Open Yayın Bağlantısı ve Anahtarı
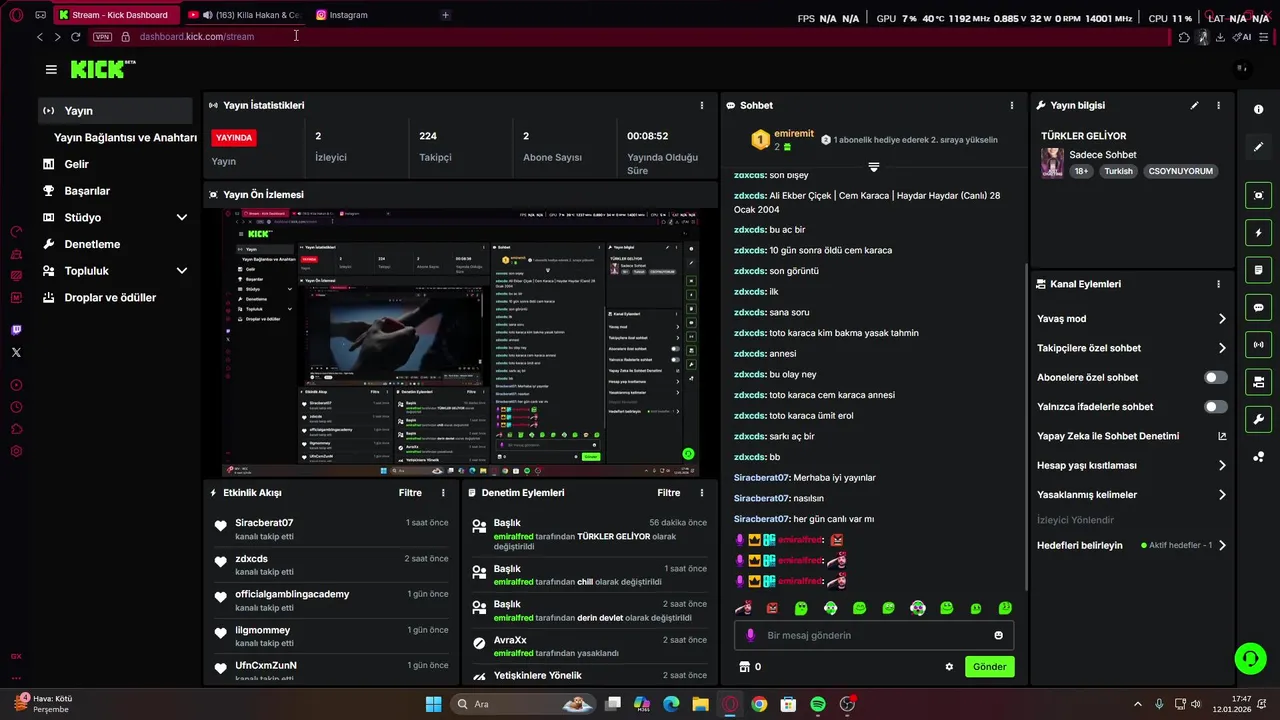1280x720 pixels. pos(125,138)
